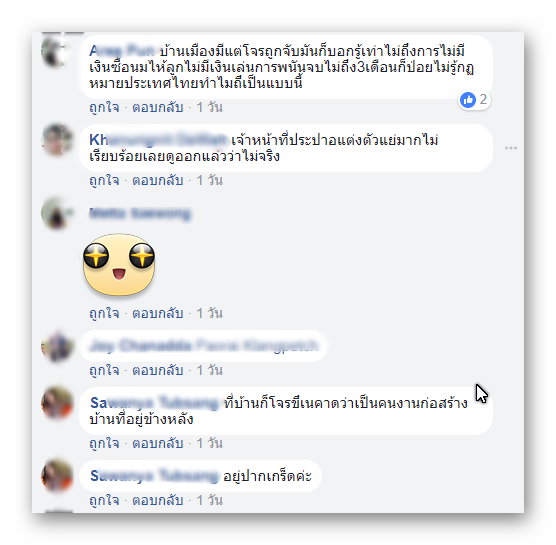Click the blue thumbs-up reaction icon

[468, 100]
